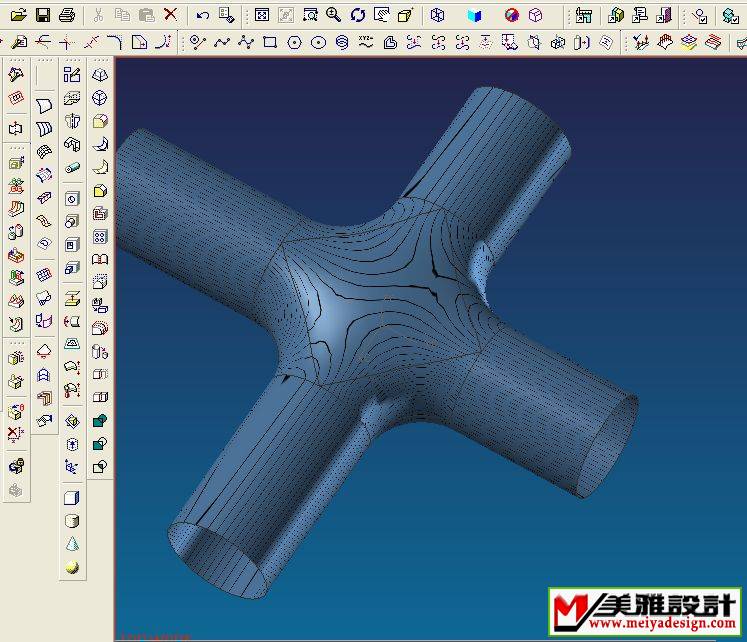Choose the yellow edge fillet block icon
The width and height of the screenshot is (747, 642).
pos(100,121)
